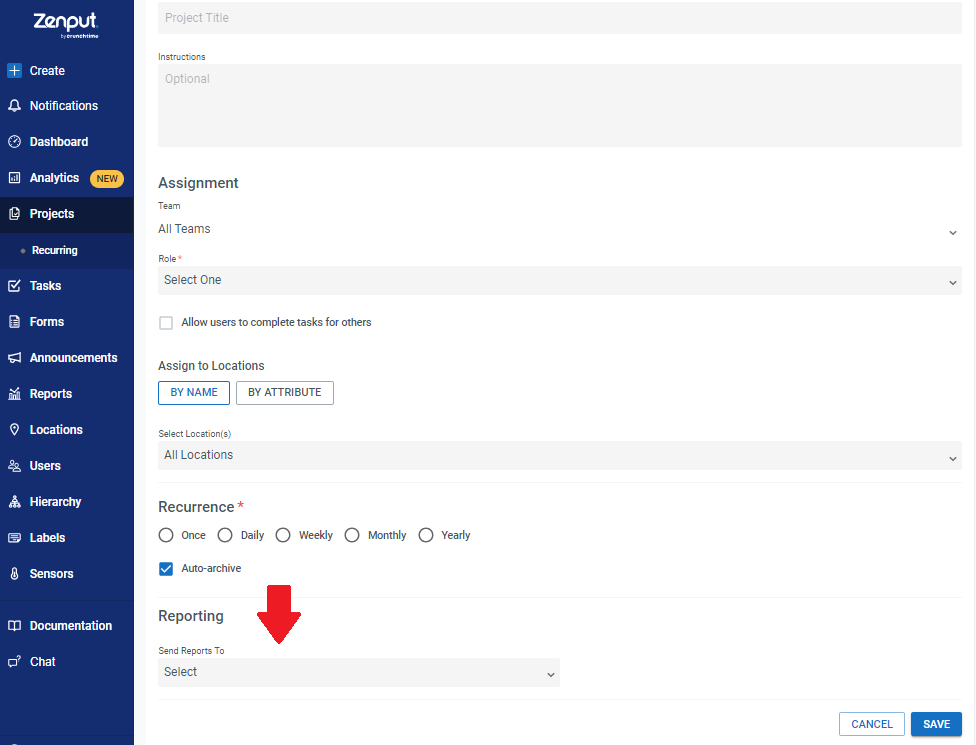
Task: Go to Notifications in the sidebar
Action: (x=63, y=106)
